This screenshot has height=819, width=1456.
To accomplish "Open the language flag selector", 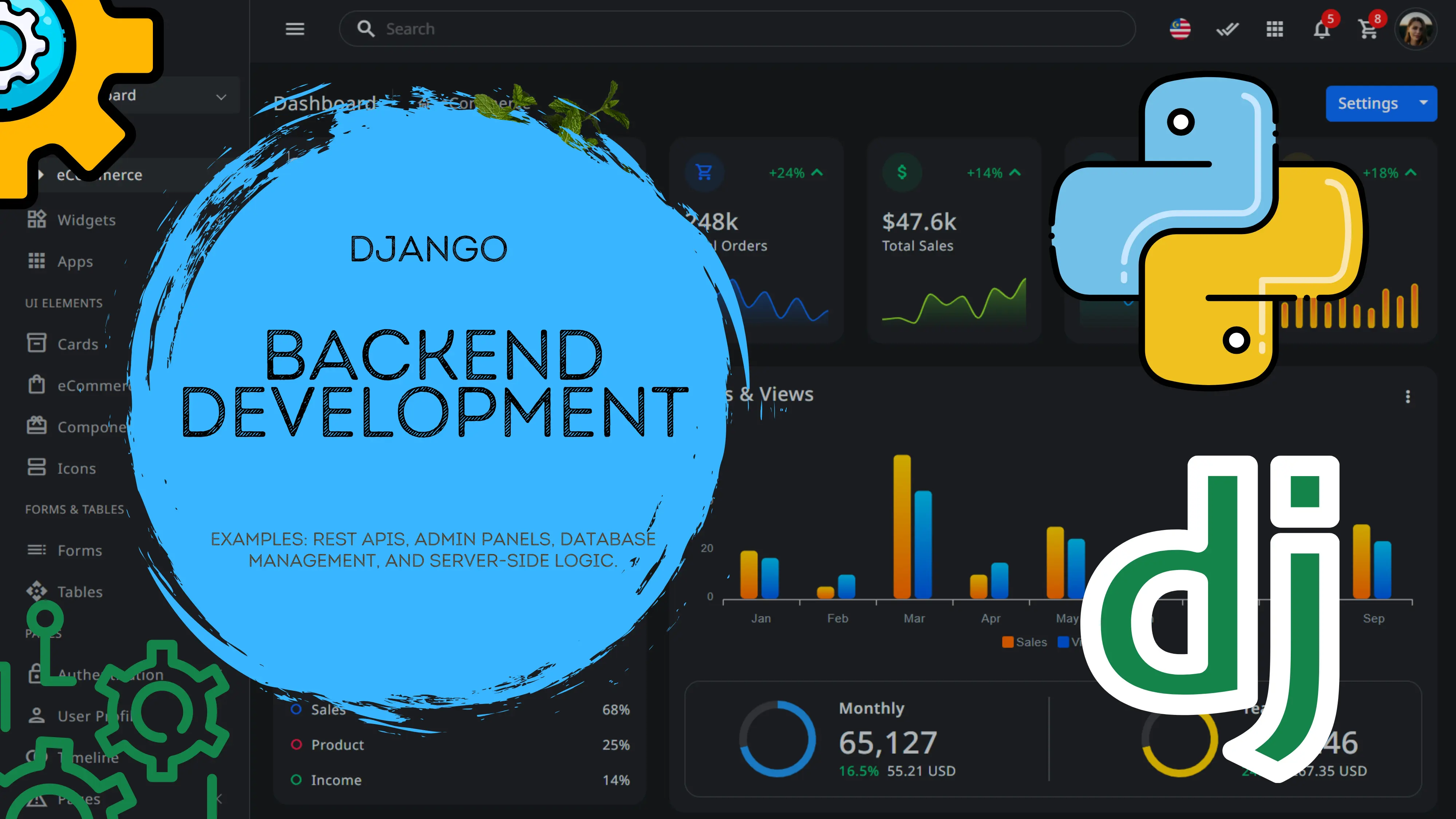I will click(1180, 29).
